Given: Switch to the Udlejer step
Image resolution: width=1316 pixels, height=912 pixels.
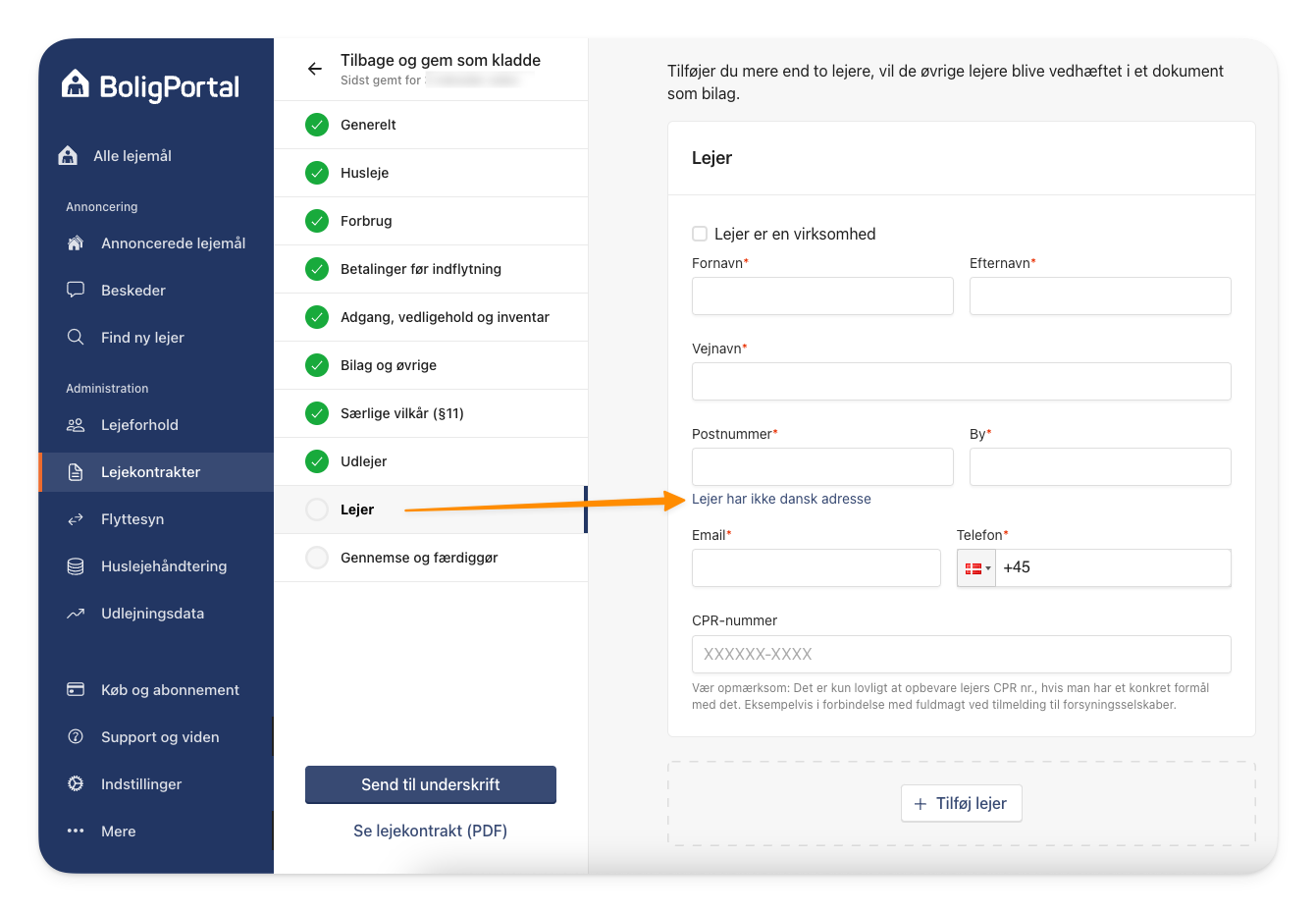Looking at the screenshot, I should pyautogui.click(x=365, y=461).
